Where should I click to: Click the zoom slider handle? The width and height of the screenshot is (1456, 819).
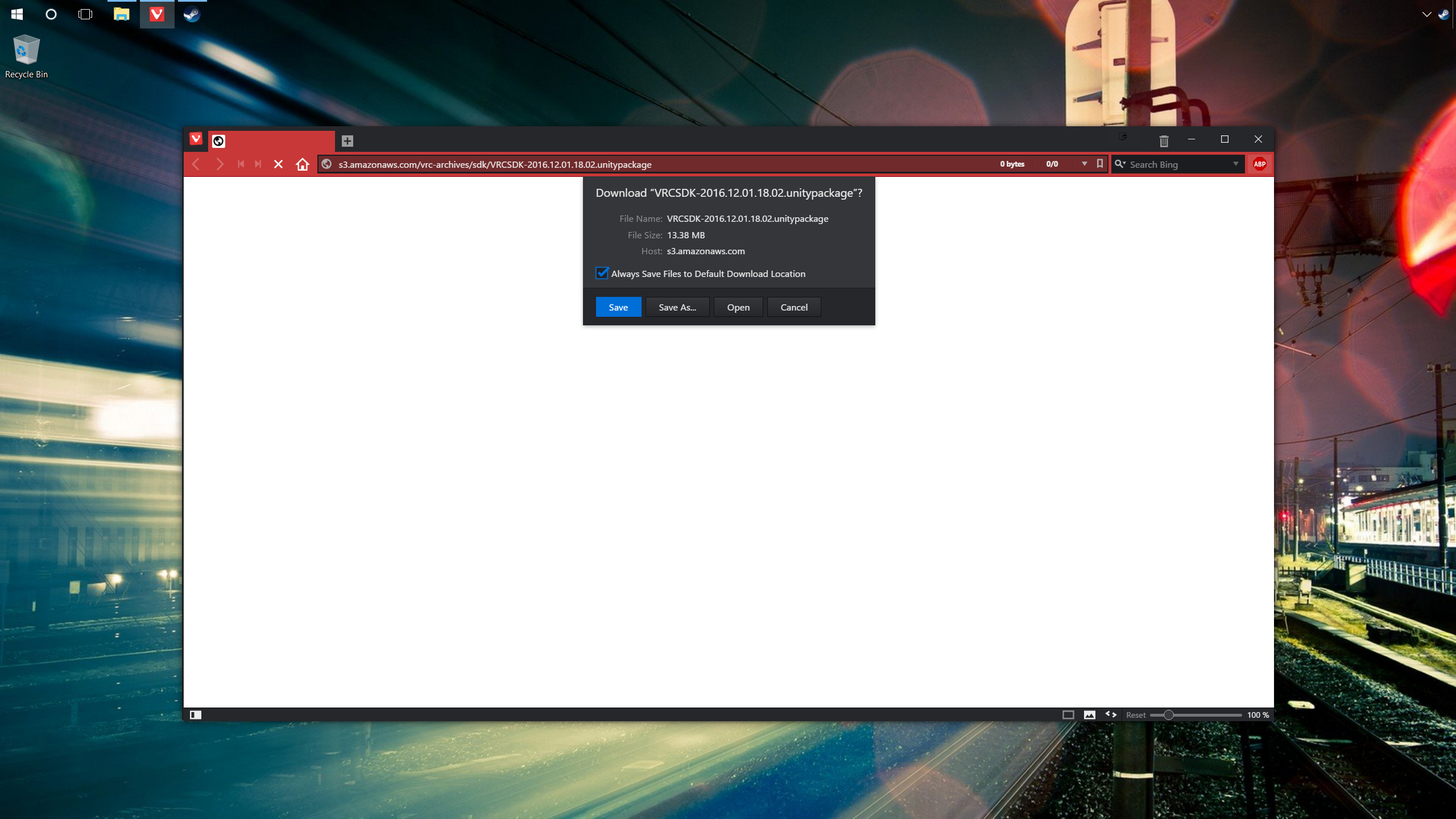(1168, 715)
